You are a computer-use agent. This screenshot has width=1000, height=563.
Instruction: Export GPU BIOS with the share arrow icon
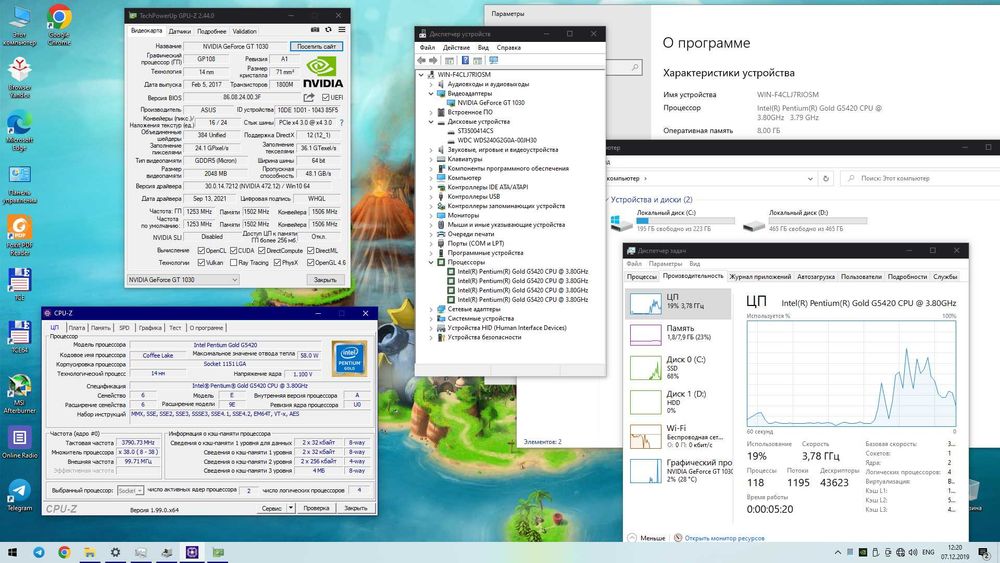(309, 97)
